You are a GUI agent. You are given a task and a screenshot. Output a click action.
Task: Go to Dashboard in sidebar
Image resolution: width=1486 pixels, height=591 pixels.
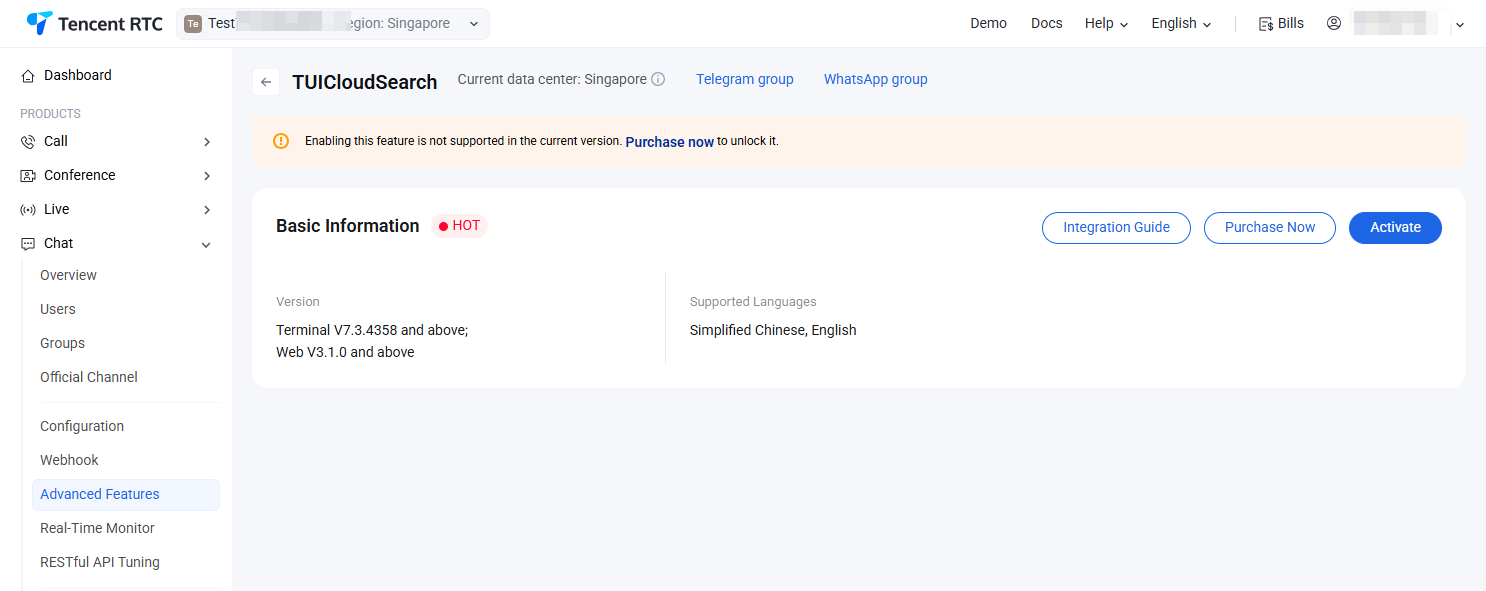coord(78,75)
